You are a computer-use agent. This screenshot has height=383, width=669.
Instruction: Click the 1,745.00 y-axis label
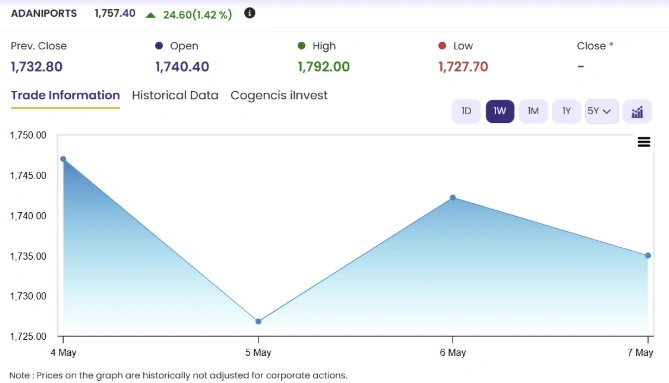28,176
